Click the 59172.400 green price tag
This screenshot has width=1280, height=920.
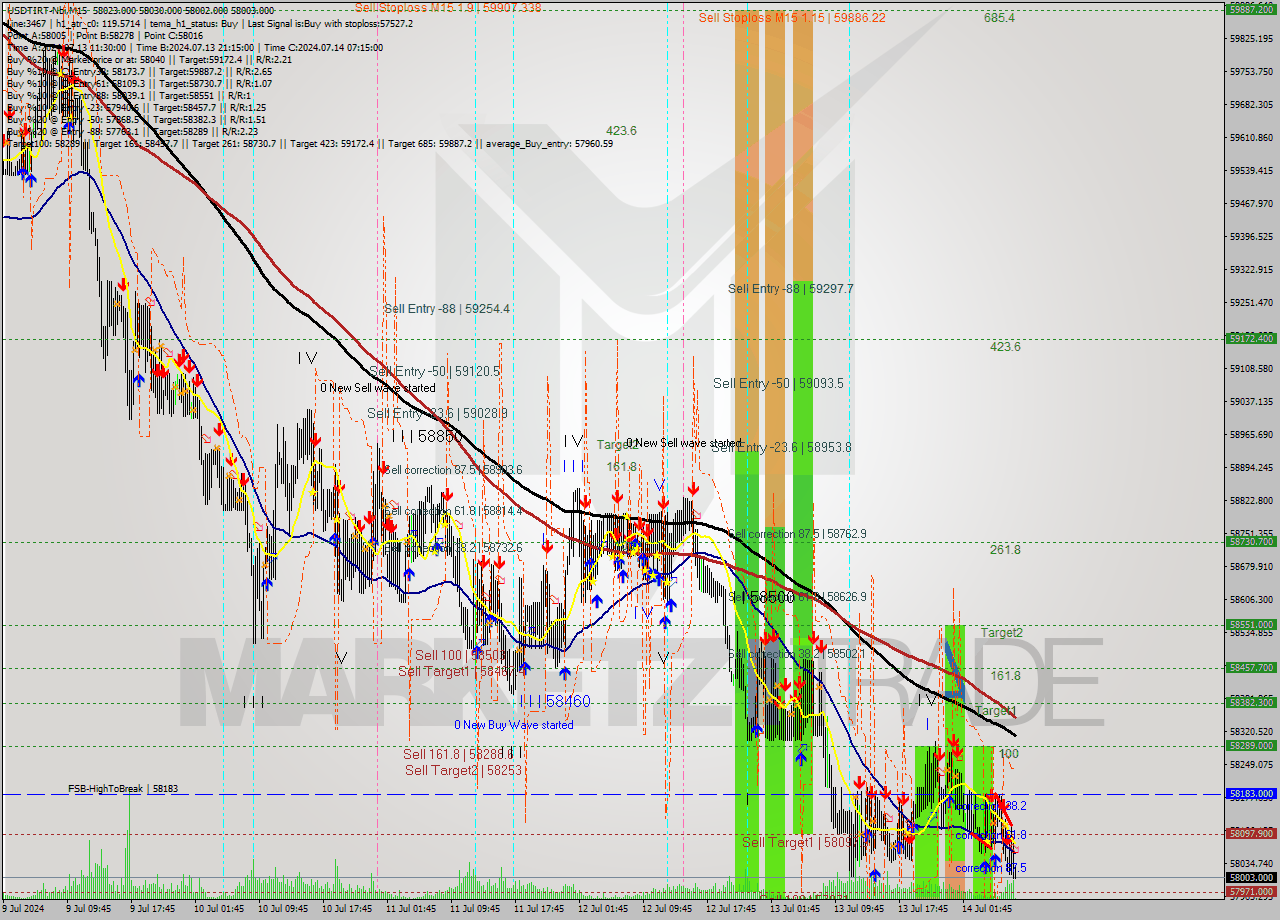(x=1251, y=338)
